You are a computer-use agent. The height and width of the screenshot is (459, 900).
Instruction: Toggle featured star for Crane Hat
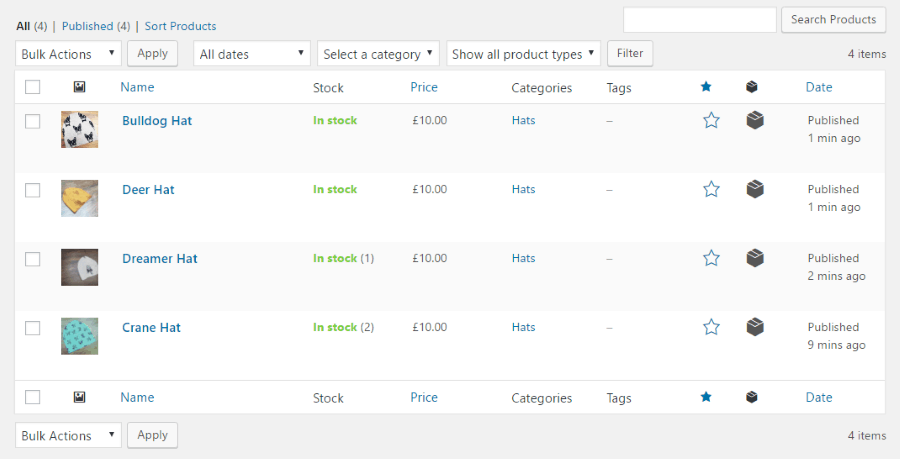(x=711, y=327)
